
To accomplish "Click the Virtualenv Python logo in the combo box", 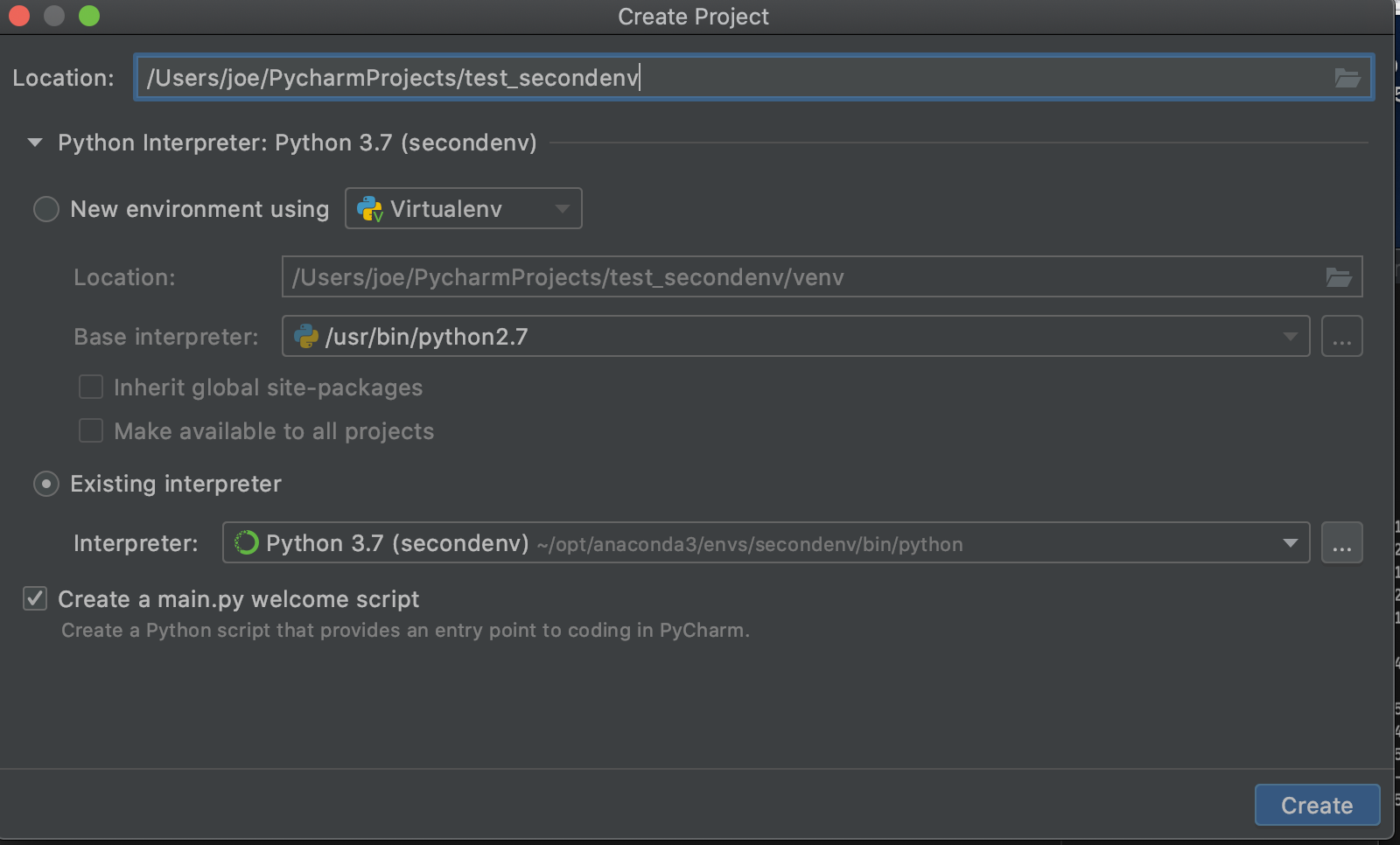I will click(x=368, y=208).
